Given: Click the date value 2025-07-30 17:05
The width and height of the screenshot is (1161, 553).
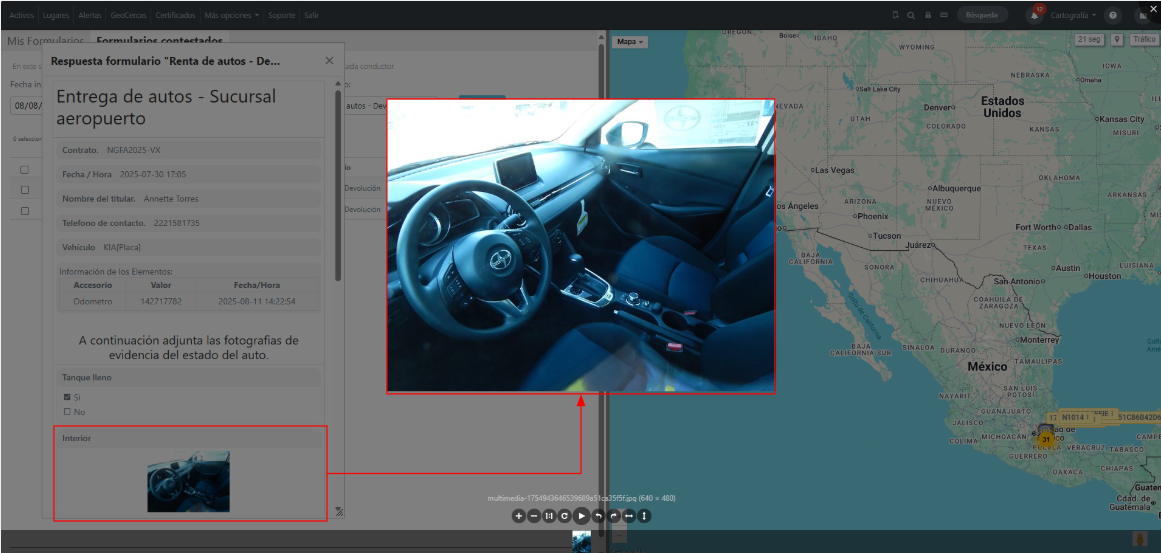Looking at the screenshot, I should tap(153, 175).
